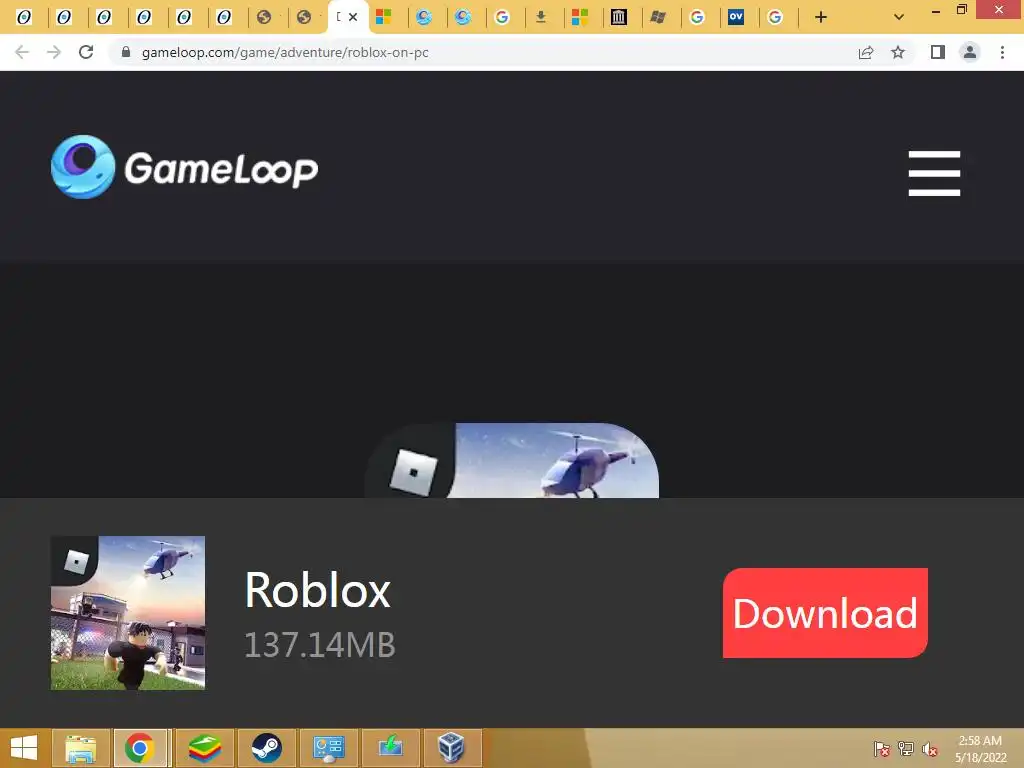The width and height of the screenshot is (1024, 768).
Task: Click the red Download button
Action: pyautogui.click(x=825, y=613)
